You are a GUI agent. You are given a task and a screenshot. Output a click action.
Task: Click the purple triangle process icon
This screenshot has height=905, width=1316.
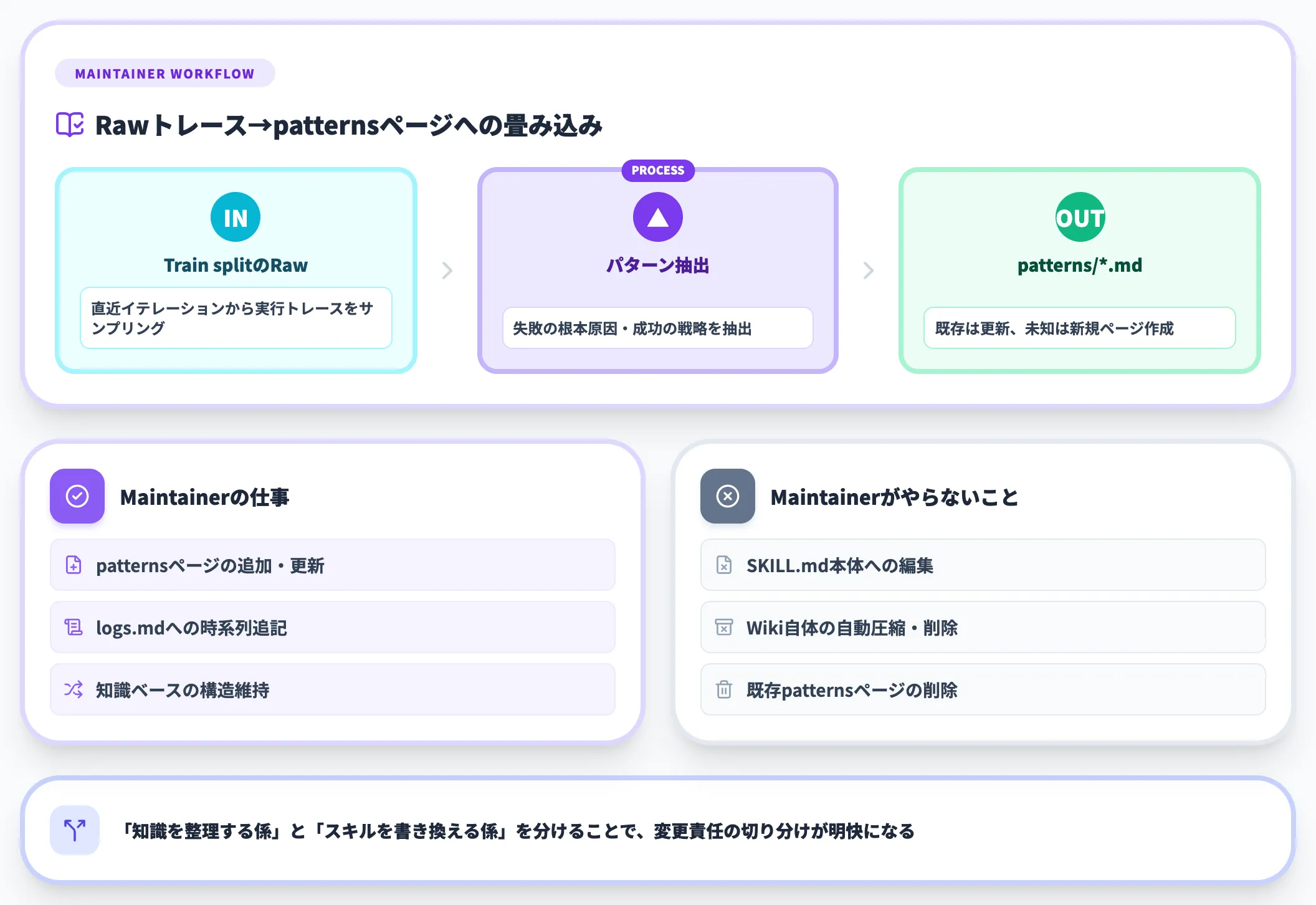pyautogui.click(x=658, y=217)
